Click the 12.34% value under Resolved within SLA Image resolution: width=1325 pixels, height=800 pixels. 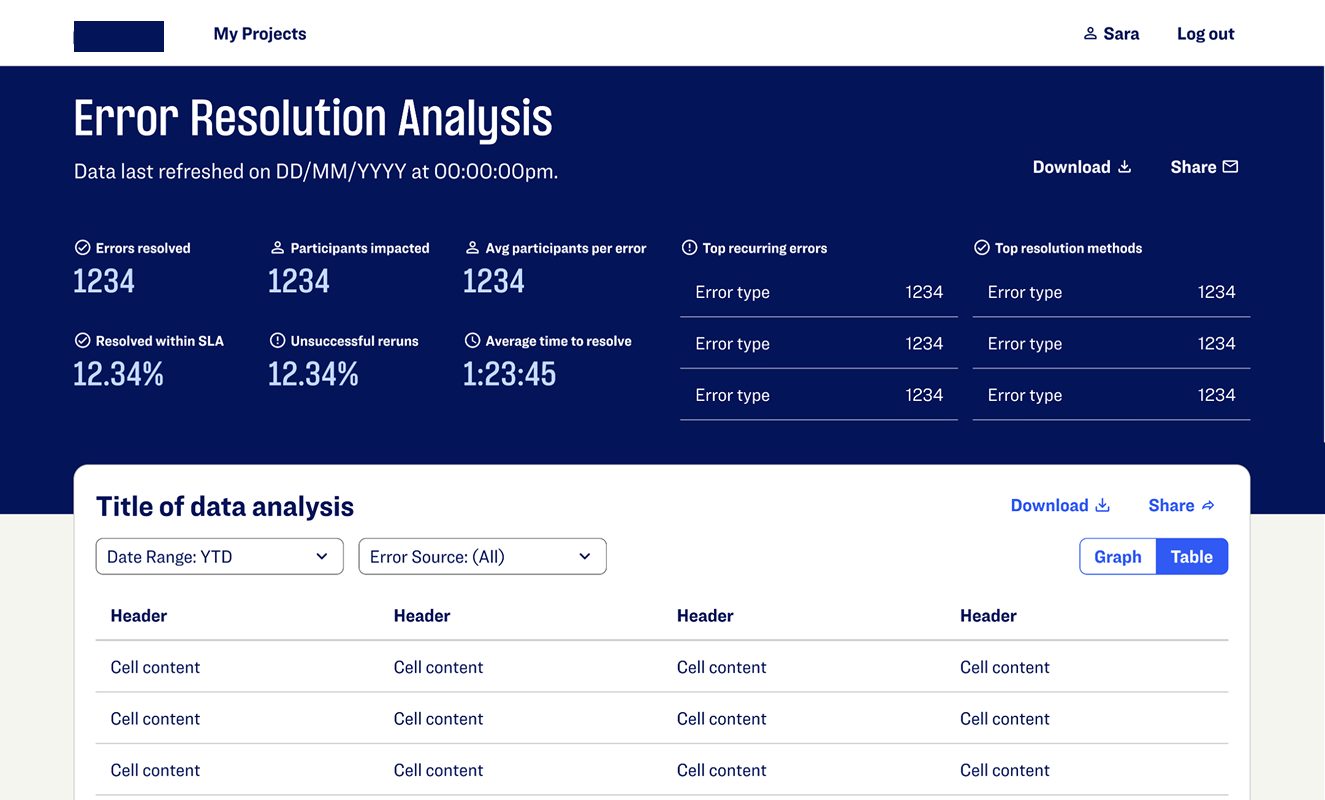click(x=119, y=374)
